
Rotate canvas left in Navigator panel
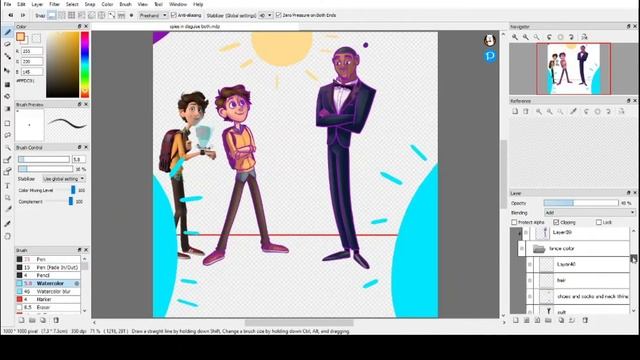pyautogui.click(x=549, y=37)
